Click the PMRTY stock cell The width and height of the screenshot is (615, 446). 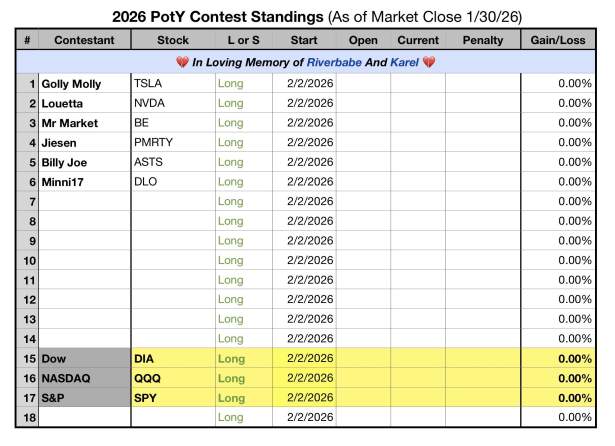172,141
